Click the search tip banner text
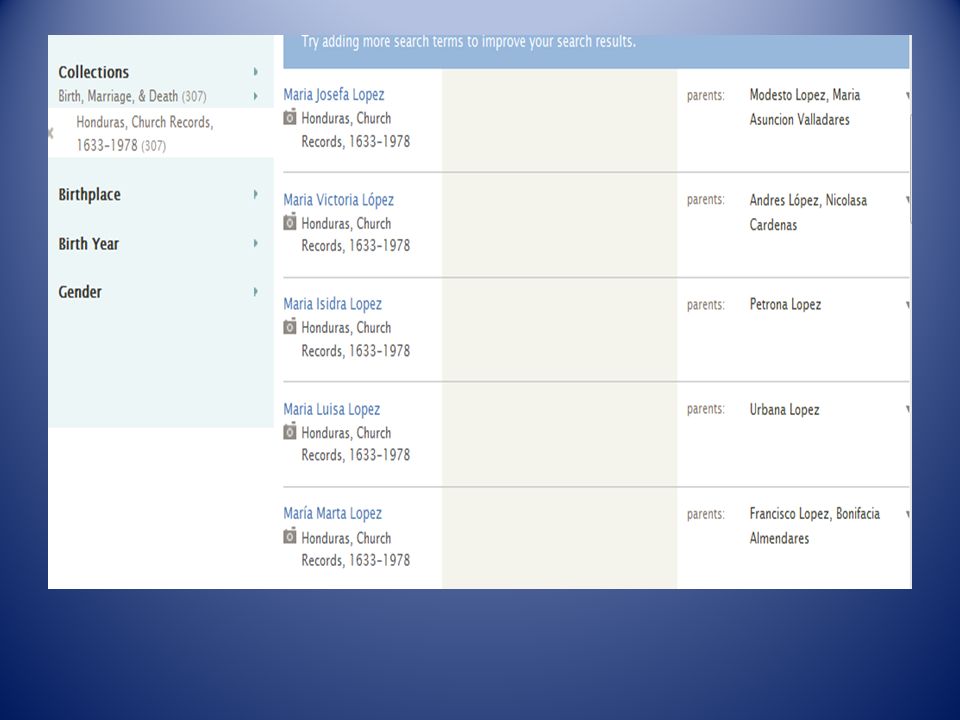The height and width of the screenshot is (720, 960). point(468,42)
